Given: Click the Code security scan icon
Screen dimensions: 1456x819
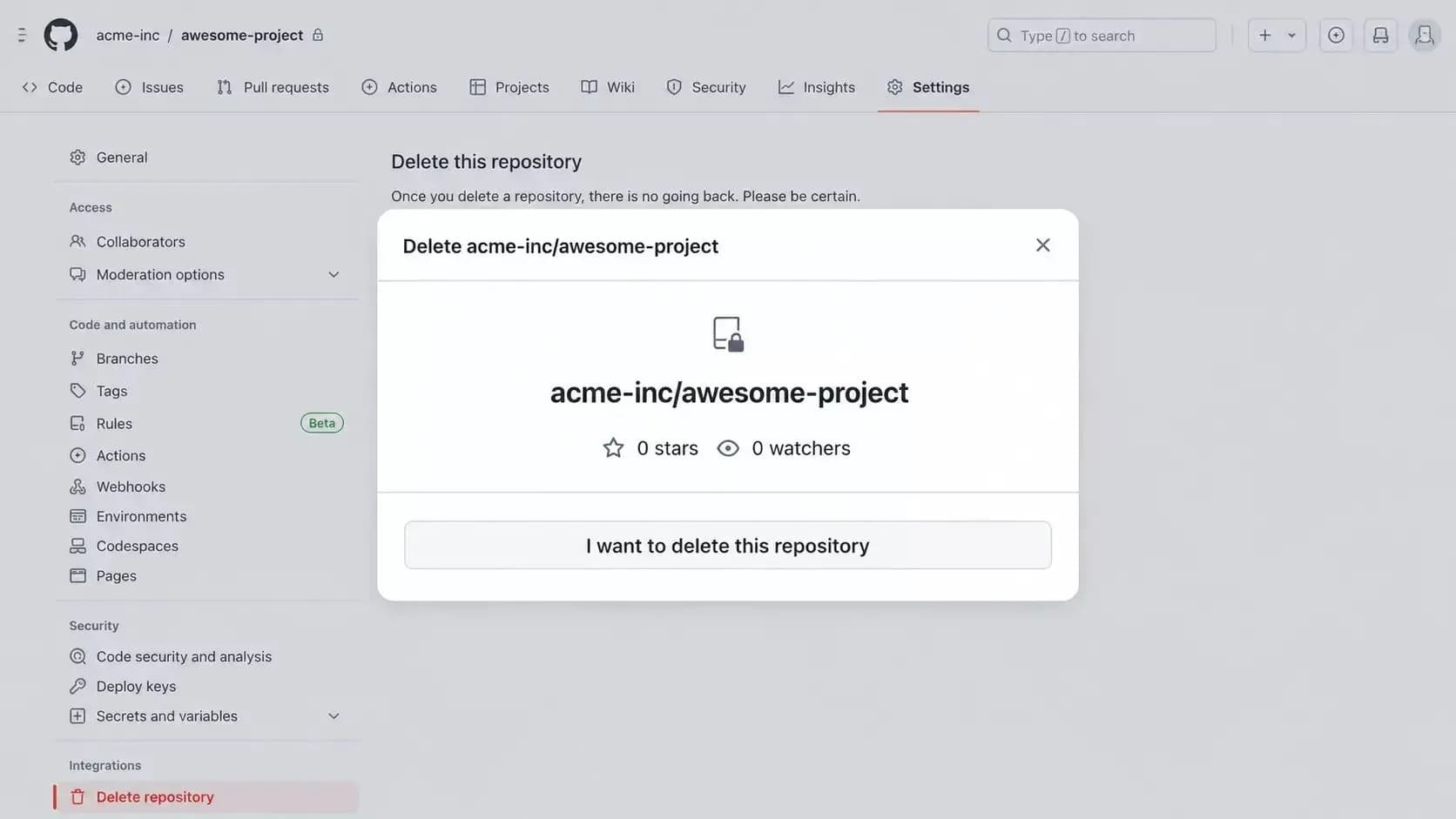Looking at the screenshot, I should [78, 657].
